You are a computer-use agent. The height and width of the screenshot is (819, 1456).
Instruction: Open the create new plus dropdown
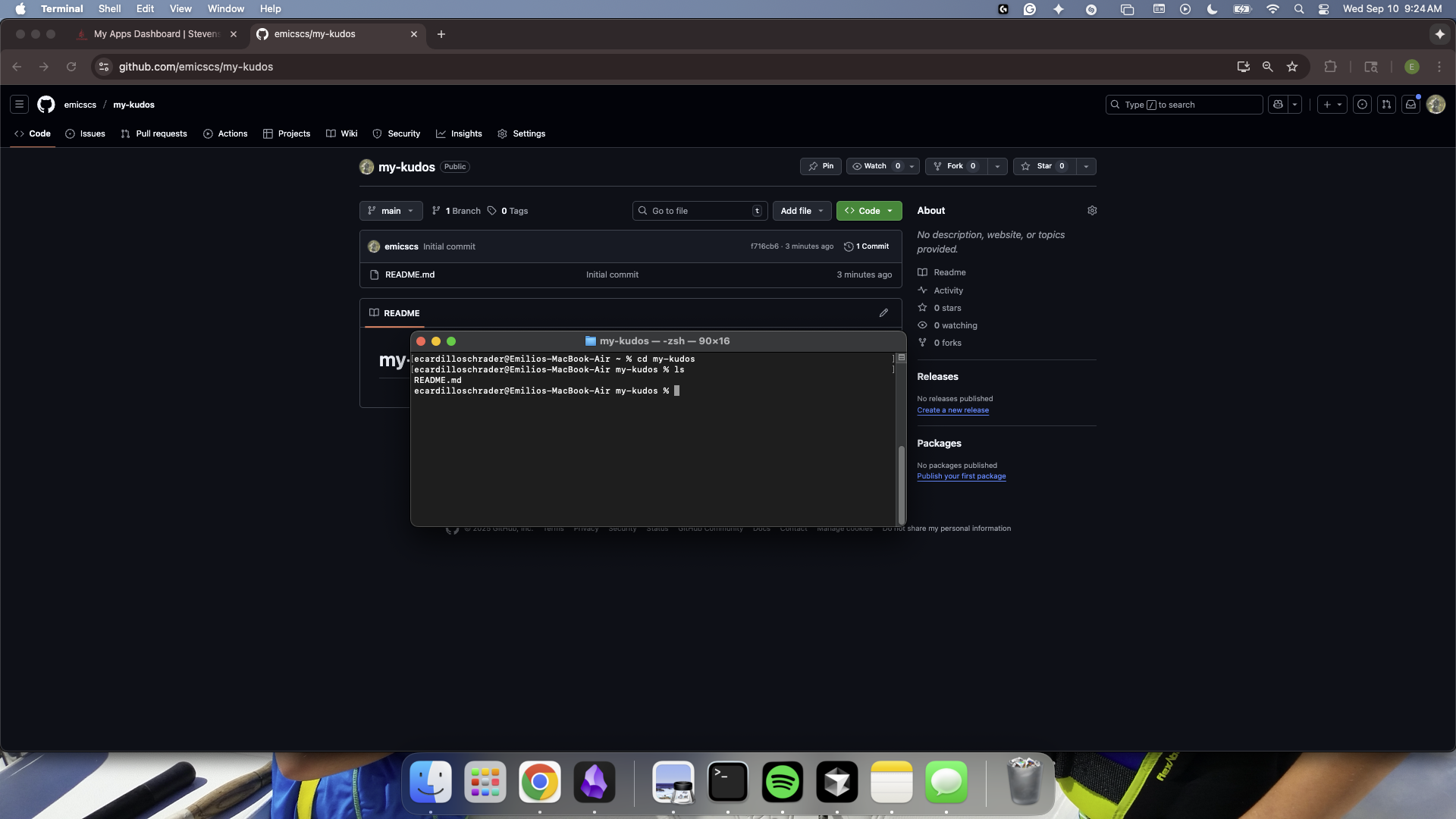click(1332, 105)
